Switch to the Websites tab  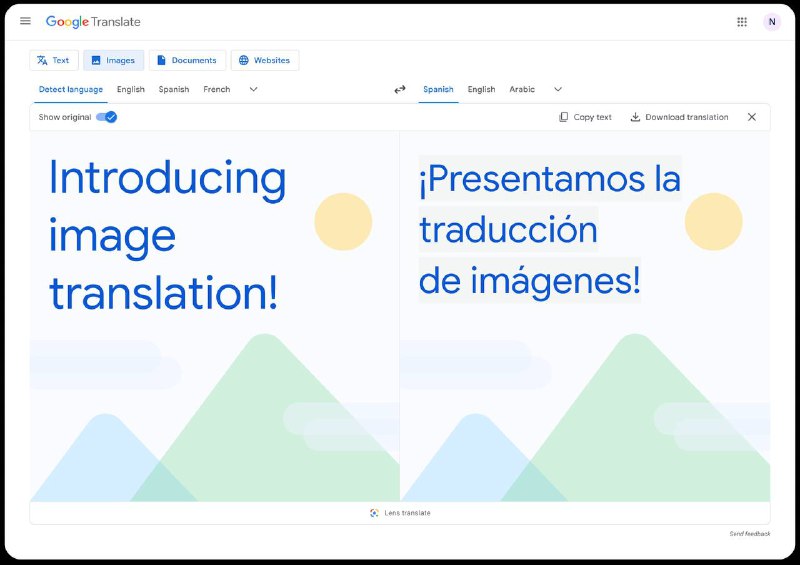point(264,60)
